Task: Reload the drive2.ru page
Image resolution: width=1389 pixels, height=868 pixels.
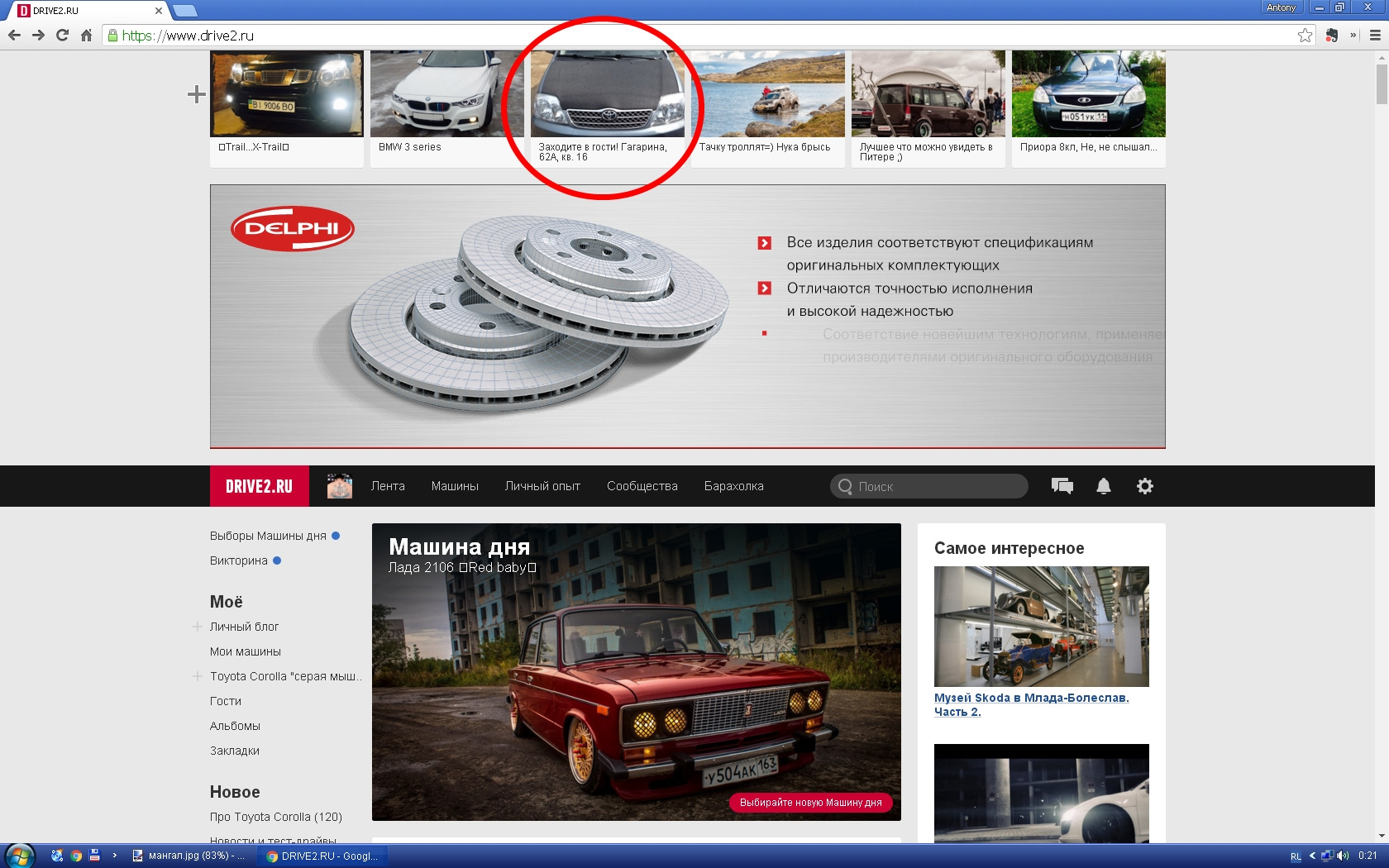Action: click(62, 36)
